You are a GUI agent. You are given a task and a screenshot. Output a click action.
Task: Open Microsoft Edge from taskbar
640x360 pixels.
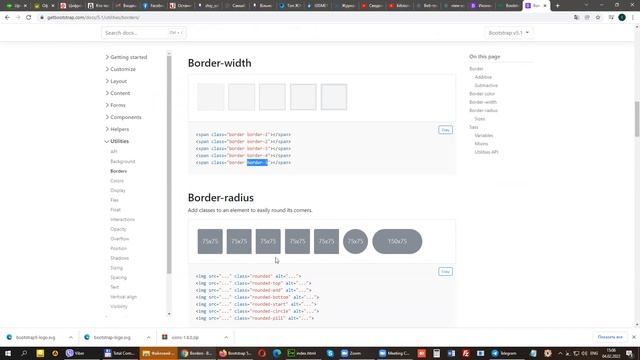click(x=277, y=353)
